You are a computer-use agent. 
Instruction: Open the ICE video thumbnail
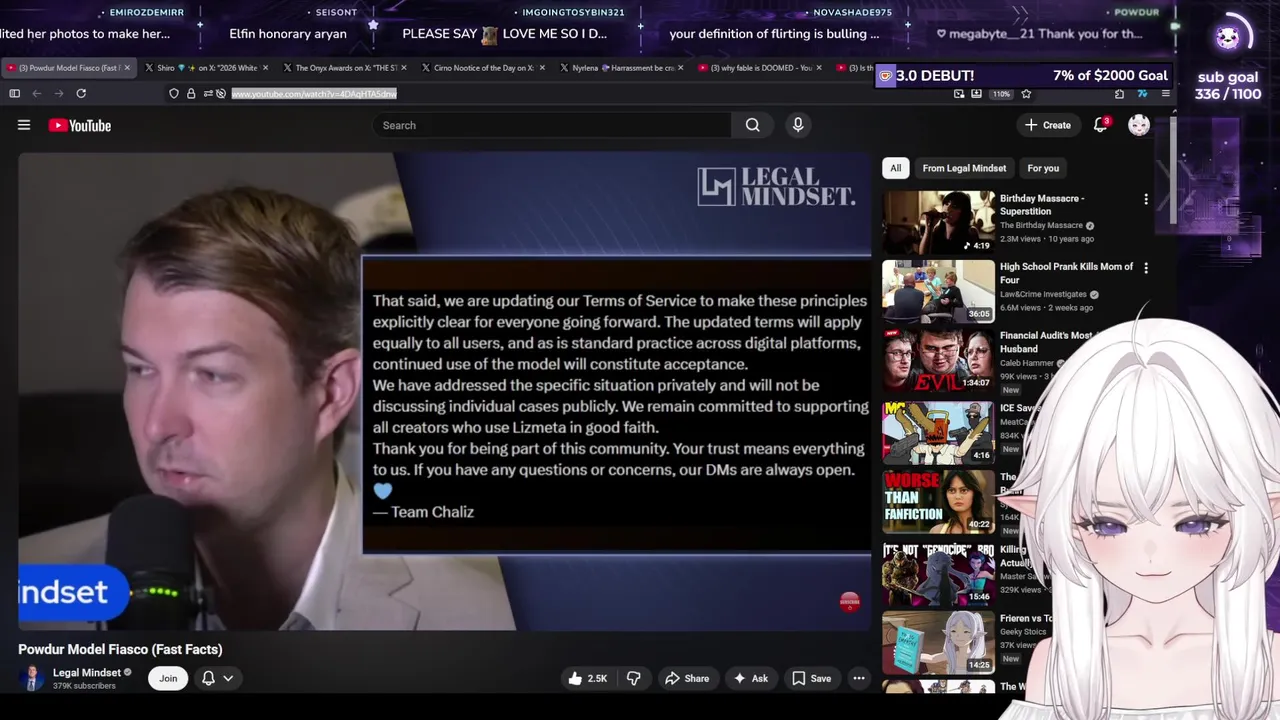938,431
